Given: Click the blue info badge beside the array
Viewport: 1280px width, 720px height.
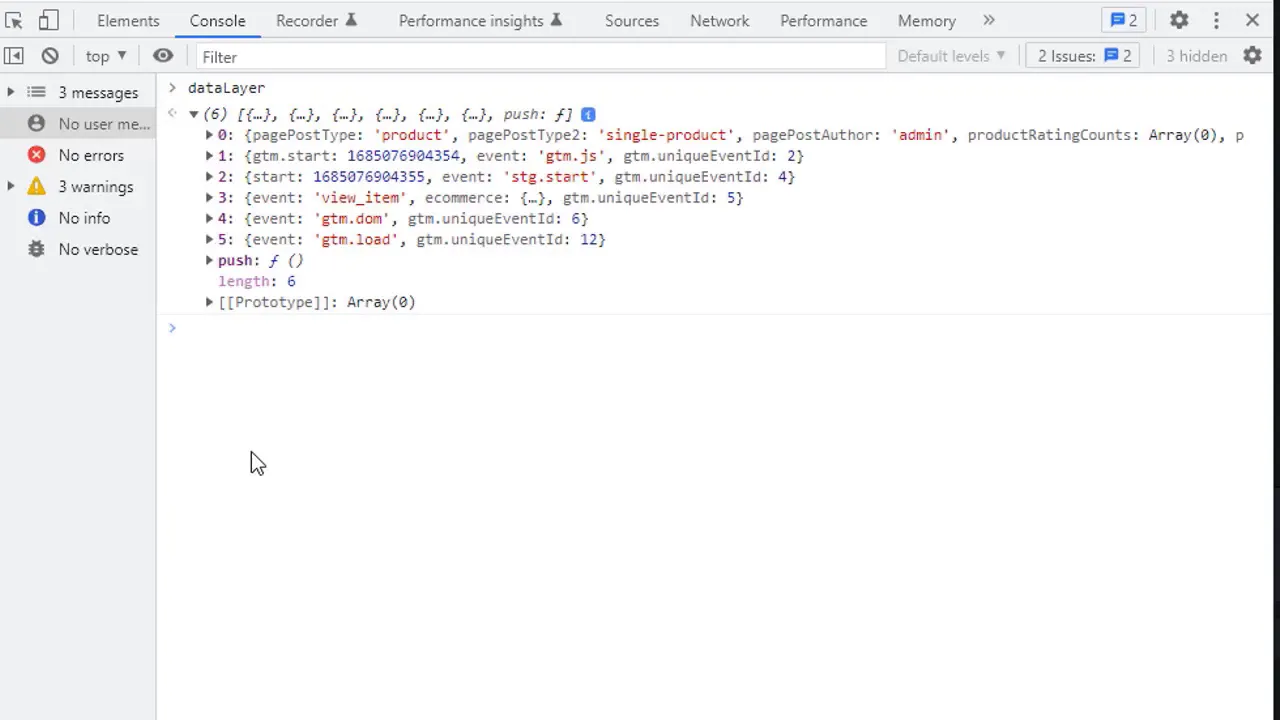Looking at the screenshot, I should 588,115.
